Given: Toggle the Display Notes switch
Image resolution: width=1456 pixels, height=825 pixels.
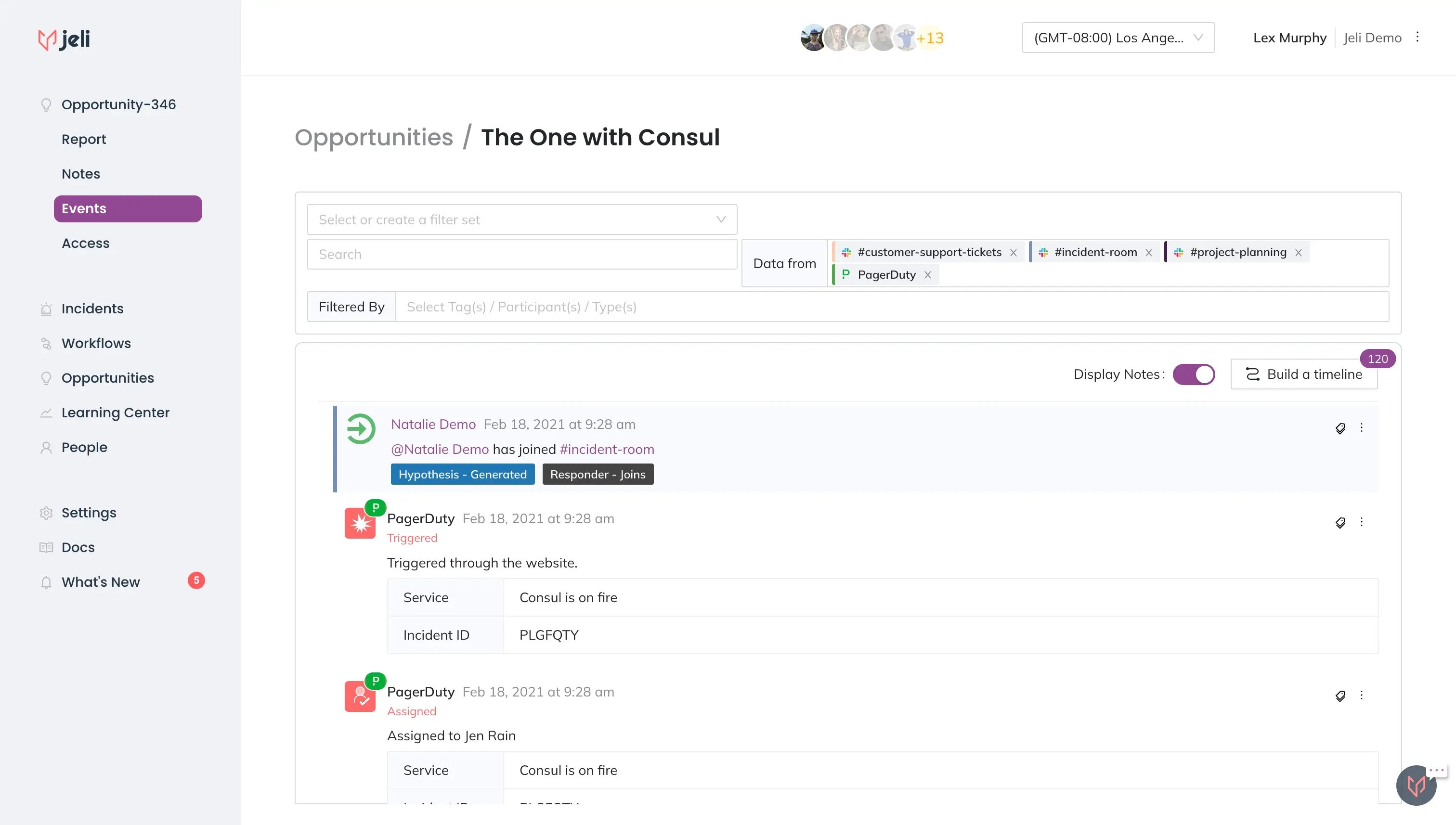Looking at the screenshot, I should pyautogui.click(x=1194, y=374).
